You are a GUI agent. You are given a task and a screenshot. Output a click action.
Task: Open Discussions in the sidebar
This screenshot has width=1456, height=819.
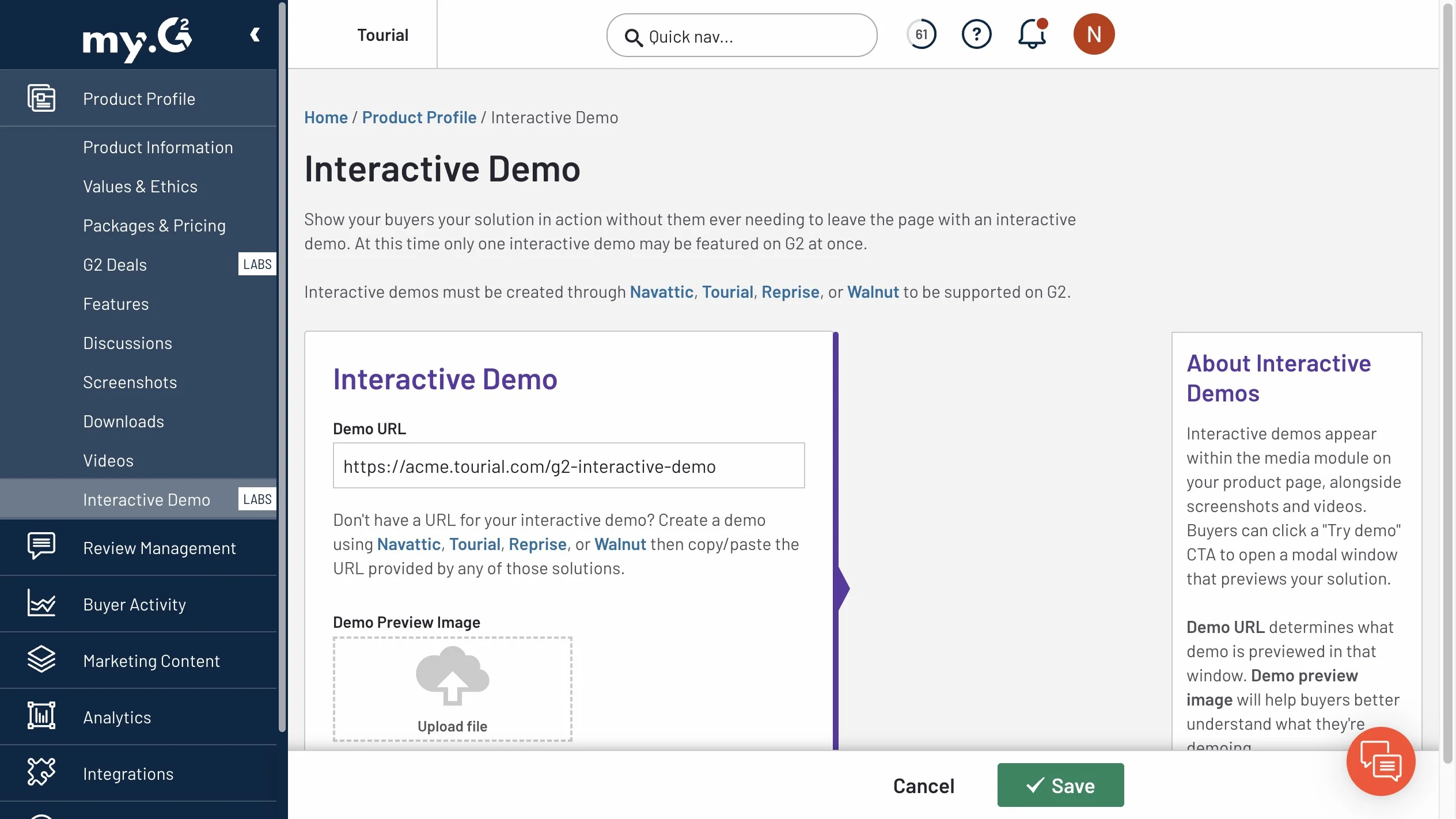pyautogui.click(x=127, y=343)
